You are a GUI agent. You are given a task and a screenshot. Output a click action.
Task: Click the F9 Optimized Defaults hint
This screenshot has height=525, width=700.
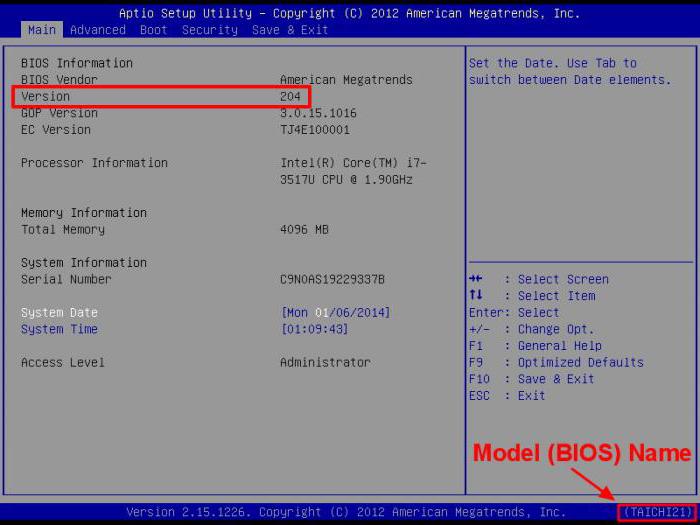tap(556, 362)
